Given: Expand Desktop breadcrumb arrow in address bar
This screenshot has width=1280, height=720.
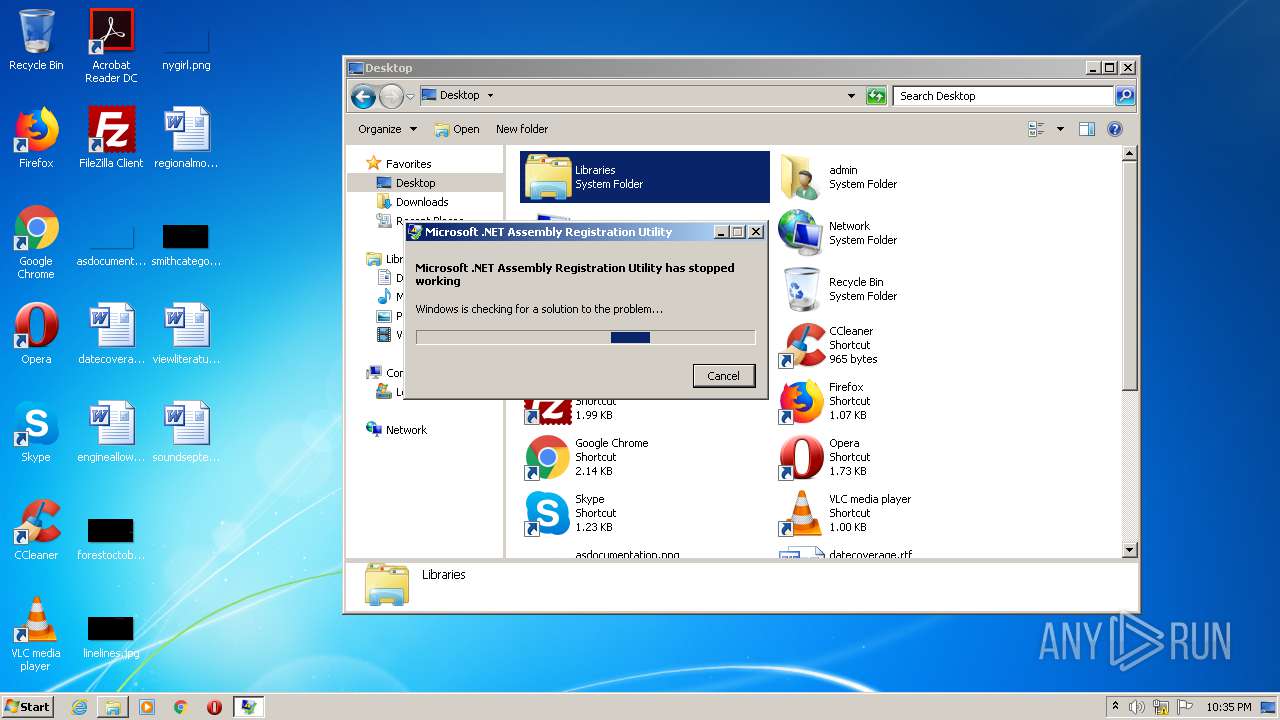Looking at the screenshot, I should pyautogui.click(x=490, y=96).
